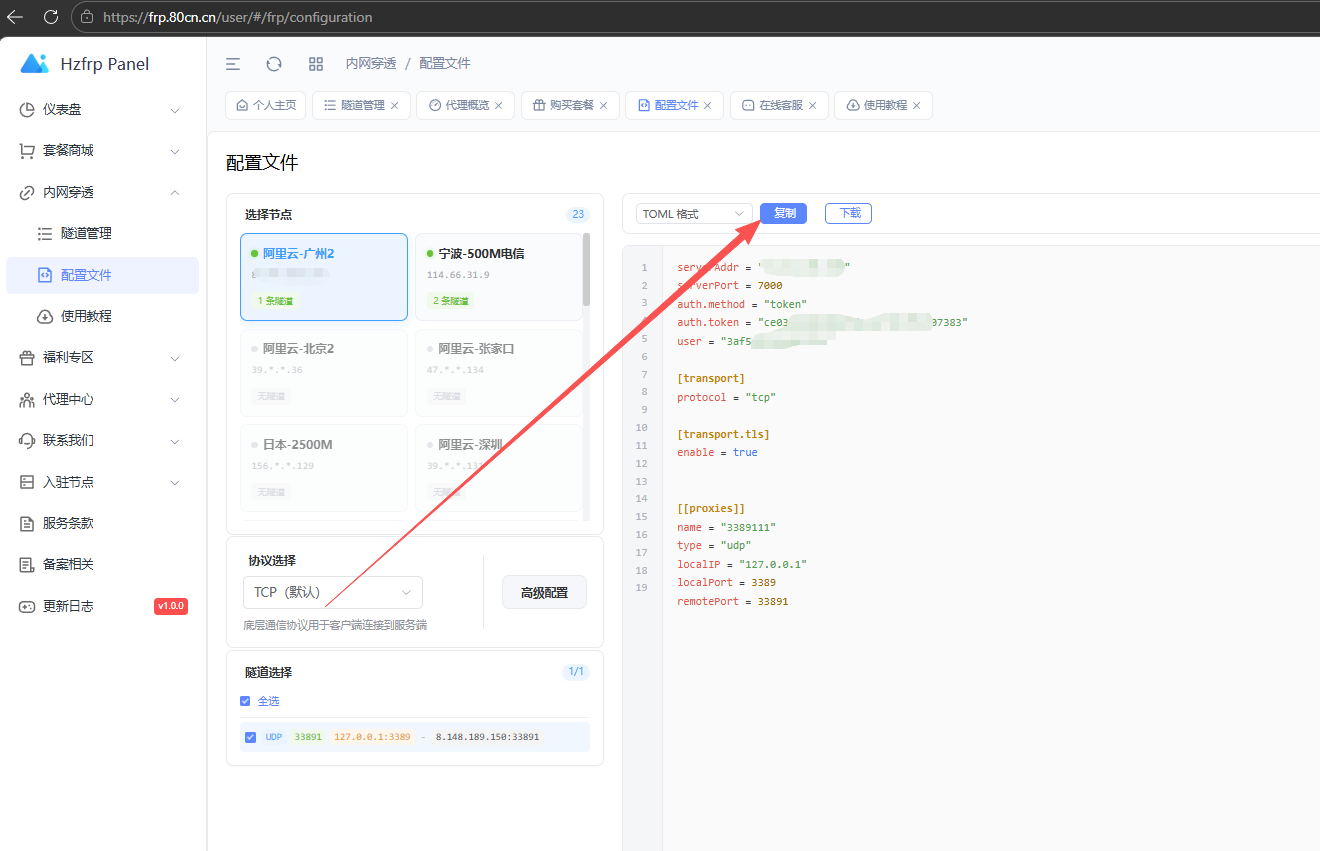1320x851 pixels.
Task: Close the 配置文件 tab
Action: tap(707, 105)
